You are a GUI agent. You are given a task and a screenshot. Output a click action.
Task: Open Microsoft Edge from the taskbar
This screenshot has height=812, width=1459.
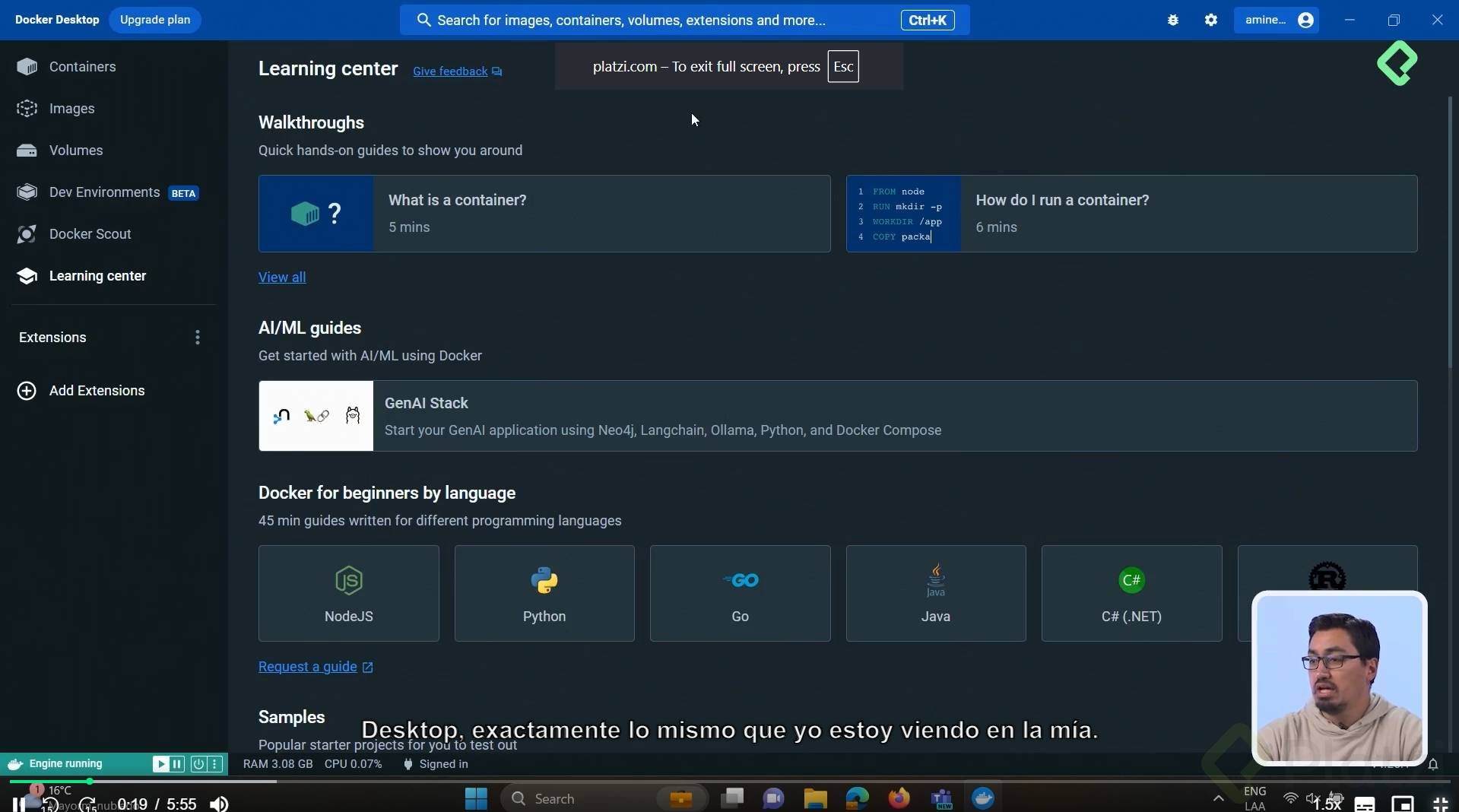[x=857, y=798]
